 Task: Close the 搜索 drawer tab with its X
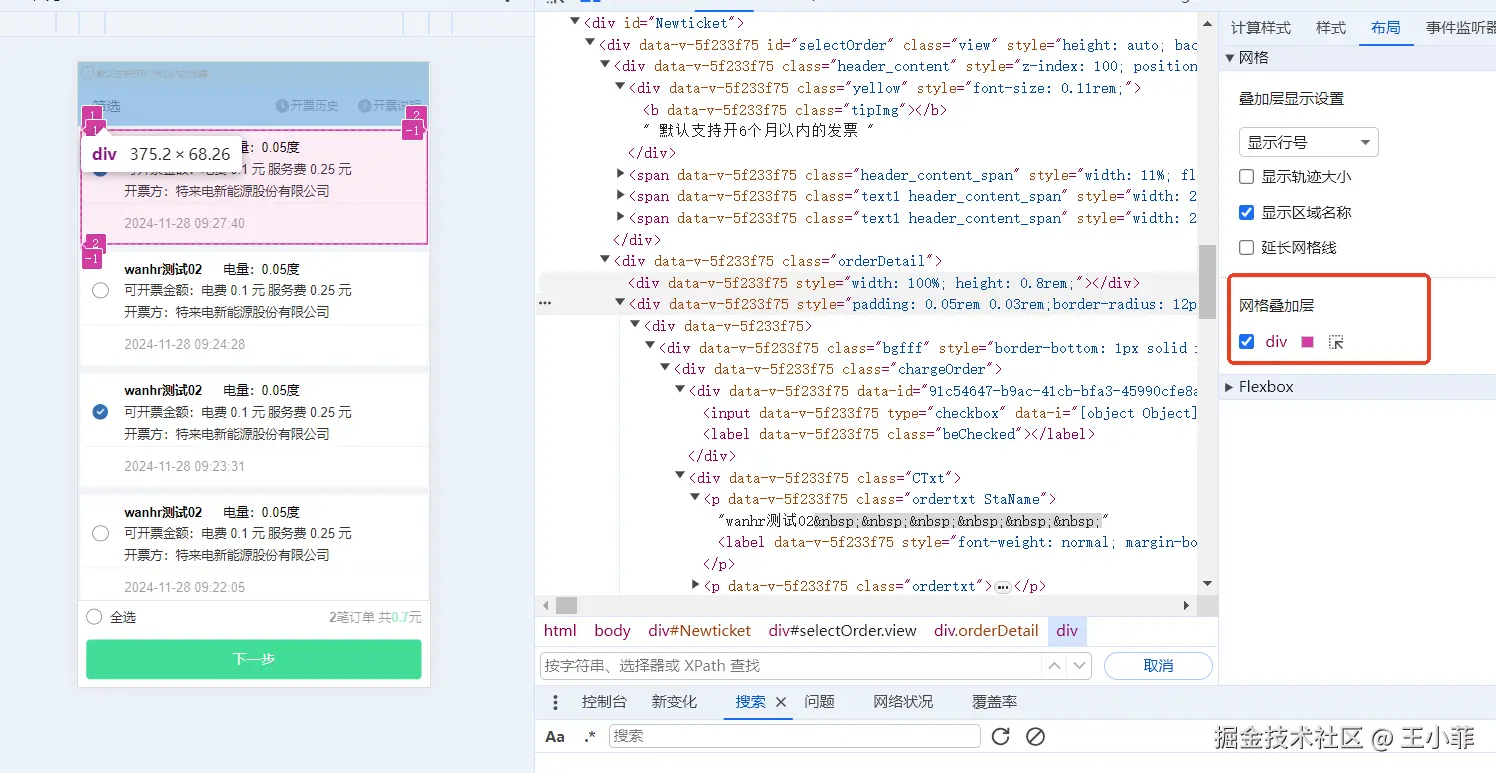coord(781,702)
